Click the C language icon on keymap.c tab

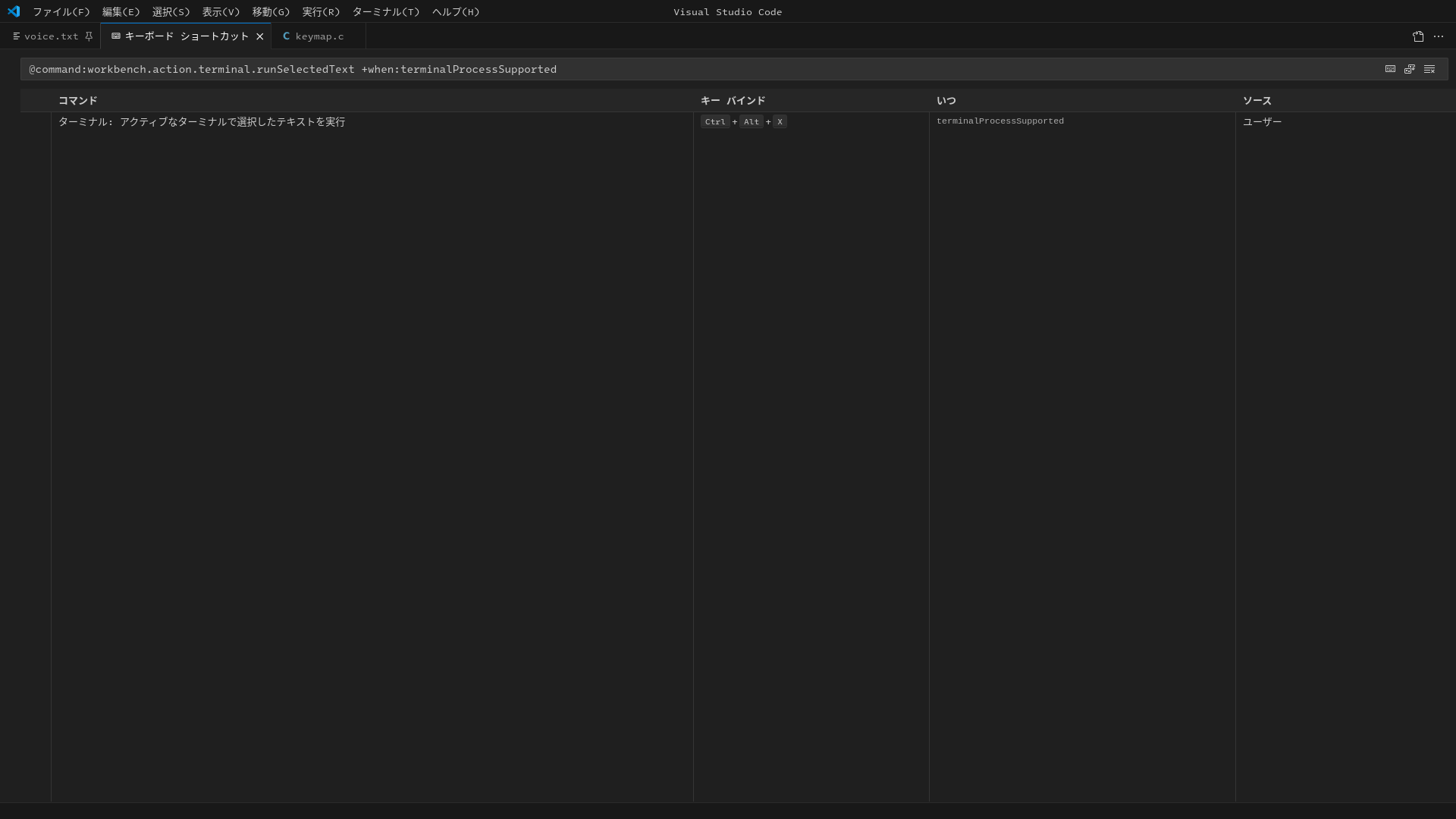pyautogui.click(x=286, y=36)
